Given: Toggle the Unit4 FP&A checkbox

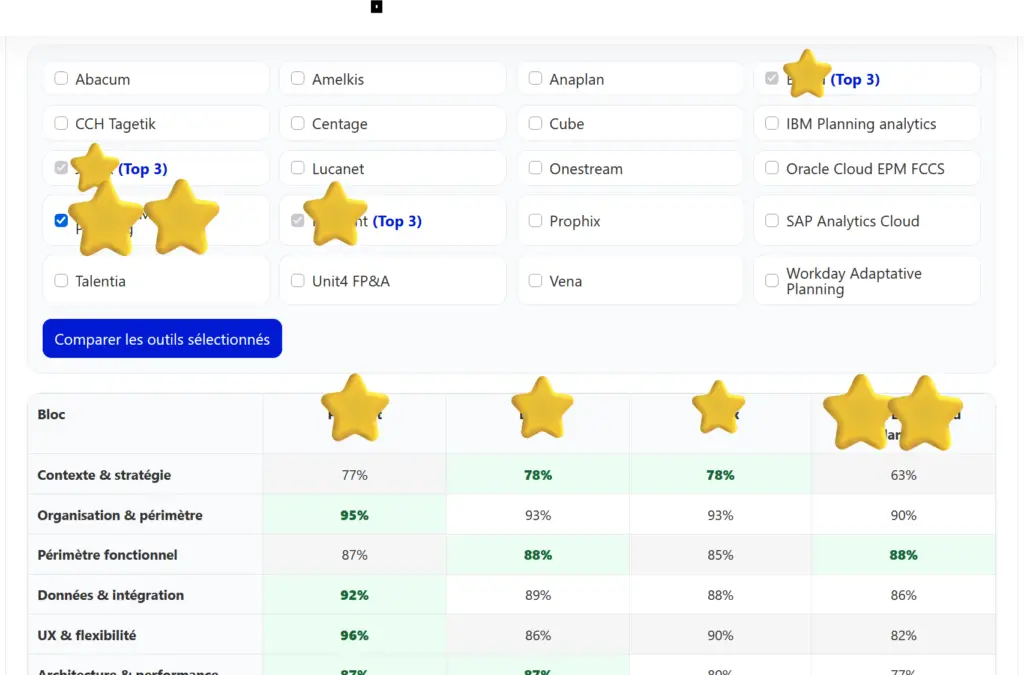Looking at the screenshot, I should tap(298, 281).
